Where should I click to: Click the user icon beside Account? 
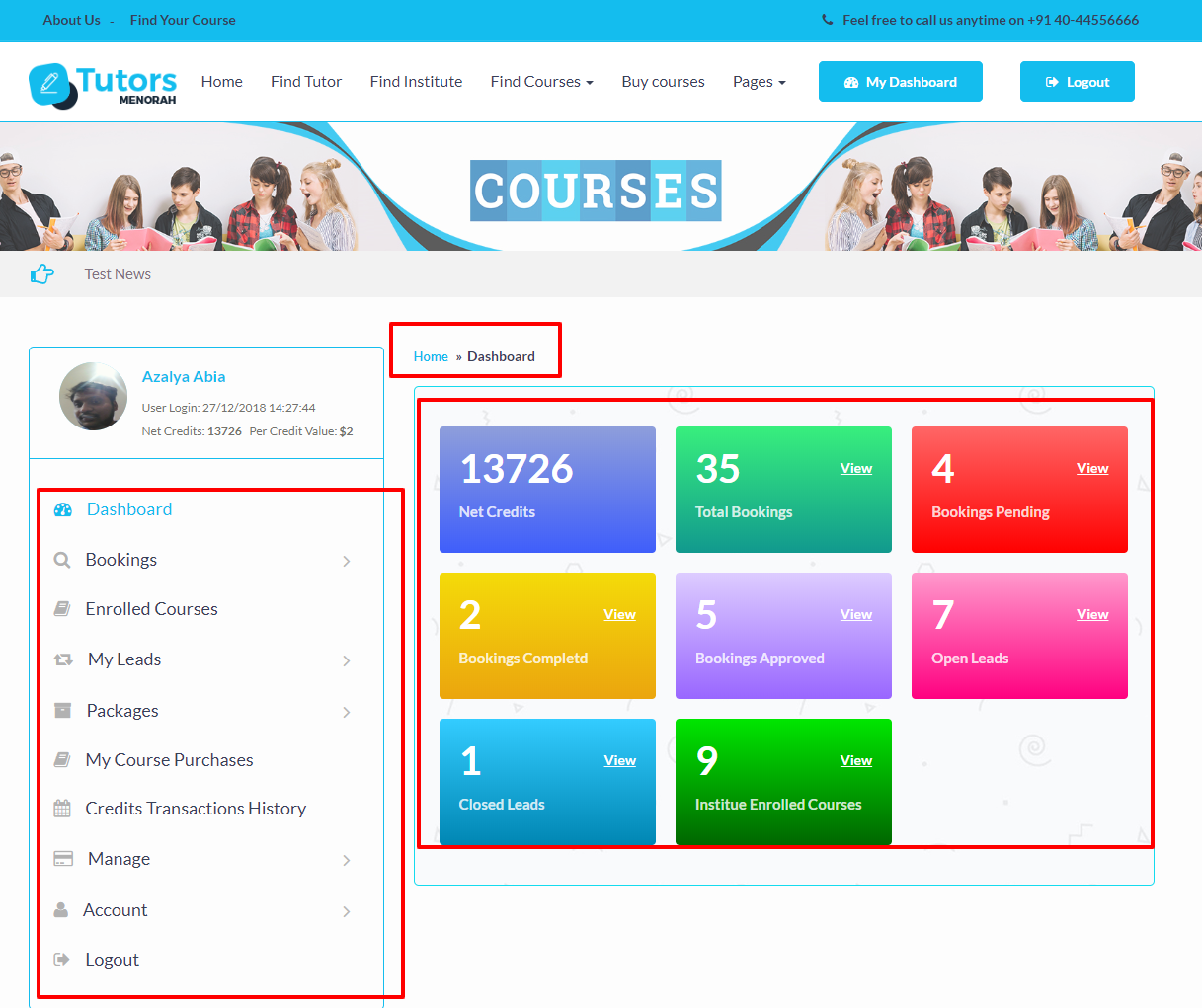tap(61, 910)
